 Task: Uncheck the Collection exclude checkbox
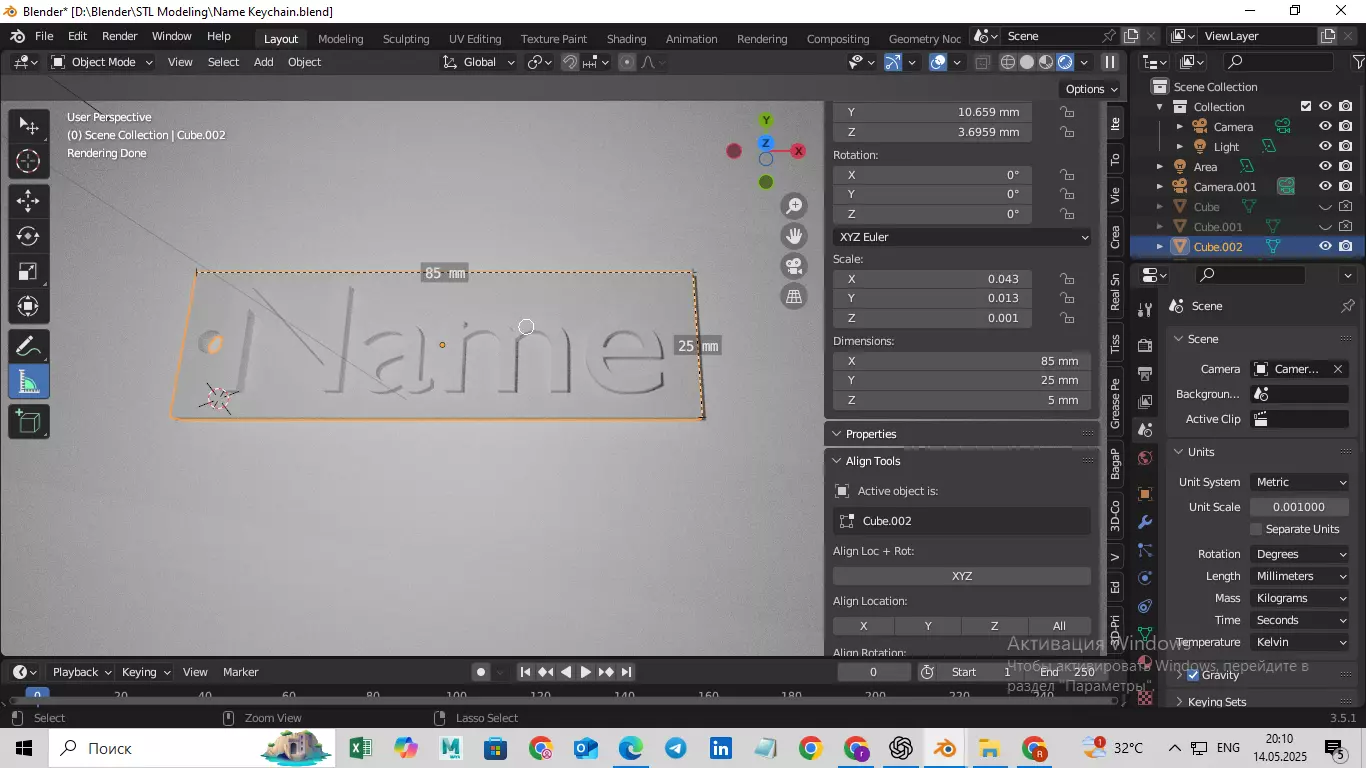tap(1305, 106)
